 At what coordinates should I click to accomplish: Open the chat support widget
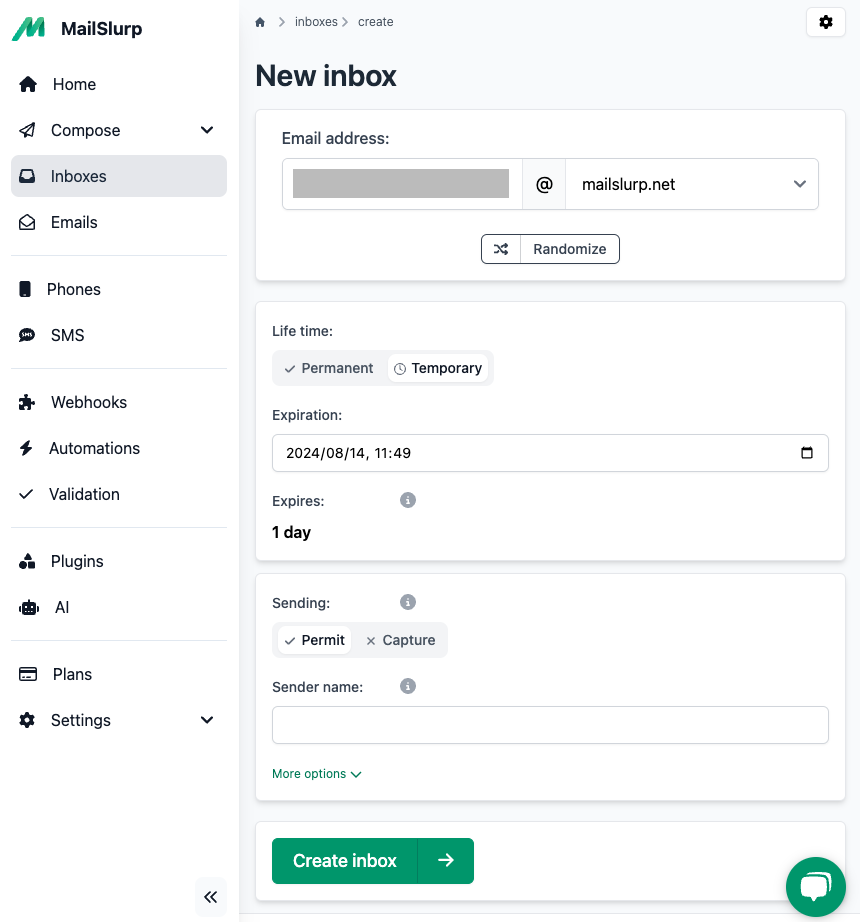pyautogui.click(x=816, y=887)
